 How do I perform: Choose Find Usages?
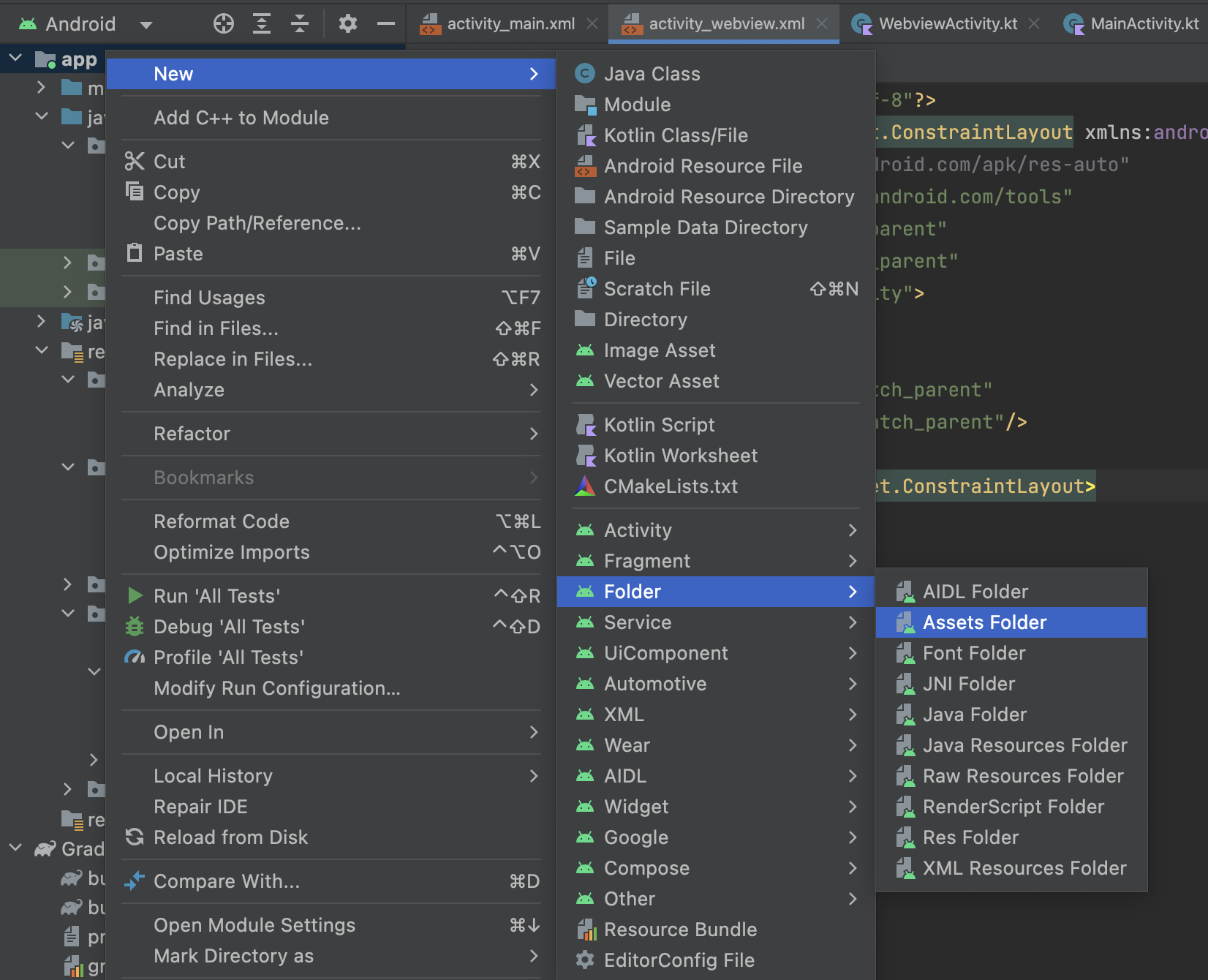331,298
